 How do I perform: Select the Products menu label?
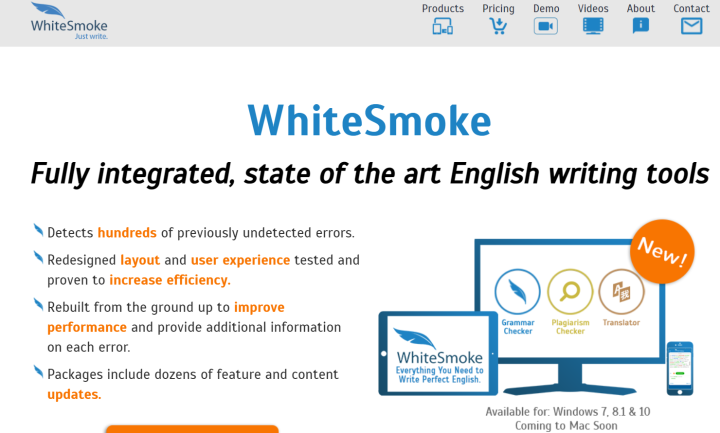[x=443, y=8]
